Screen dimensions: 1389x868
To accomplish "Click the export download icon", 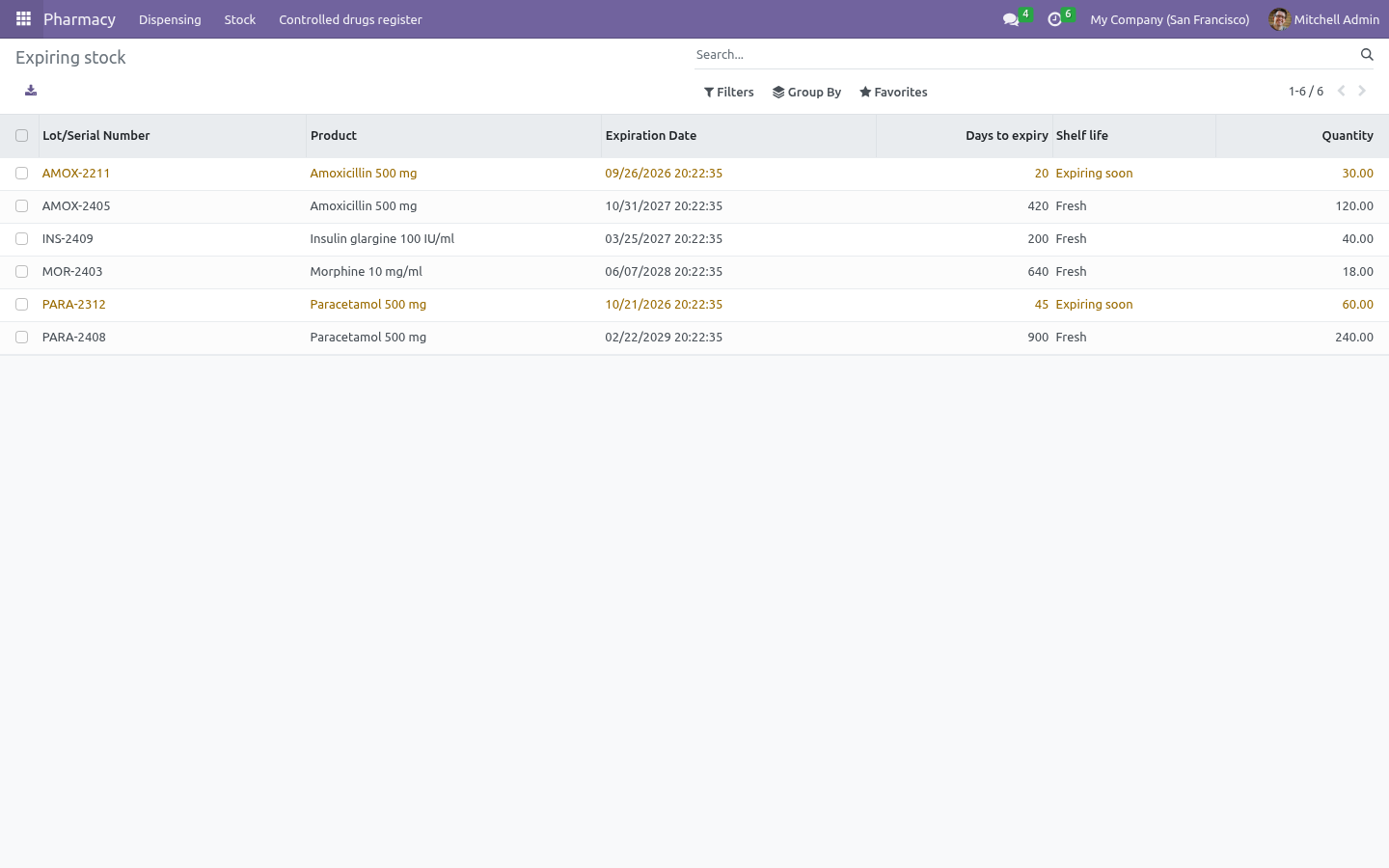I will (31, 91).
